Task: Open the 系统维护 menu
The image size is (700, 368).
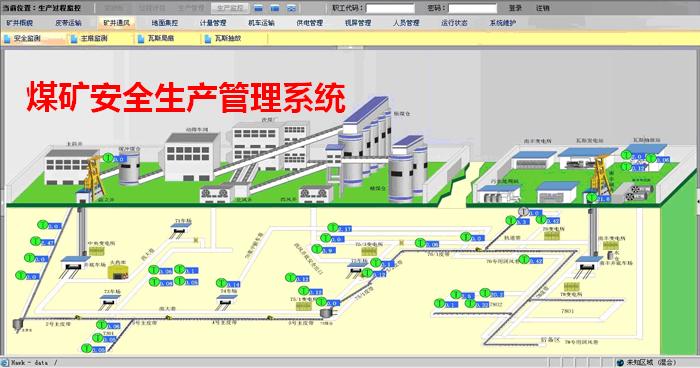Action: pos(502,23)
